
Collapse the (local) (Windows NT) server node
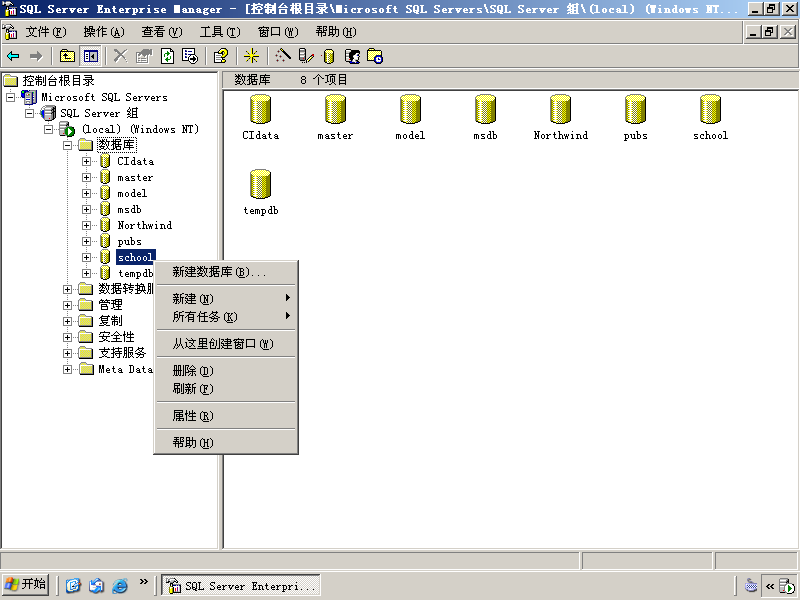pyautogui.click(x=48, y=129)
